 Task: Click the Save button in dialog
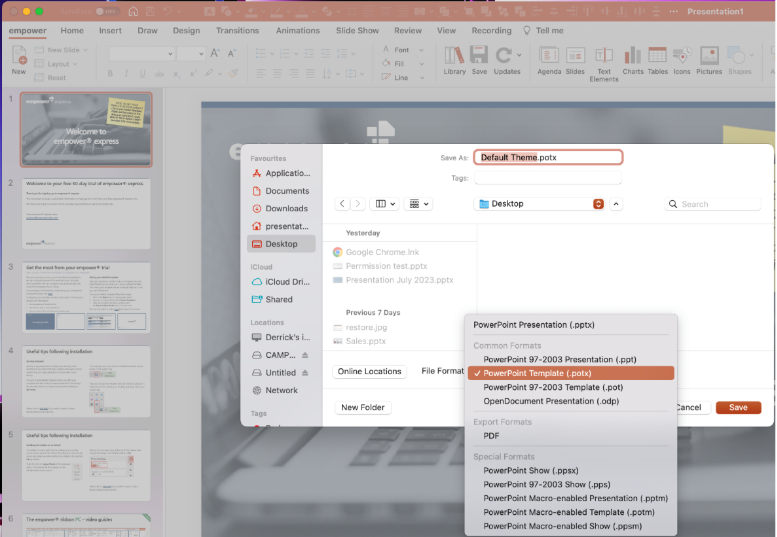(738, 407)
